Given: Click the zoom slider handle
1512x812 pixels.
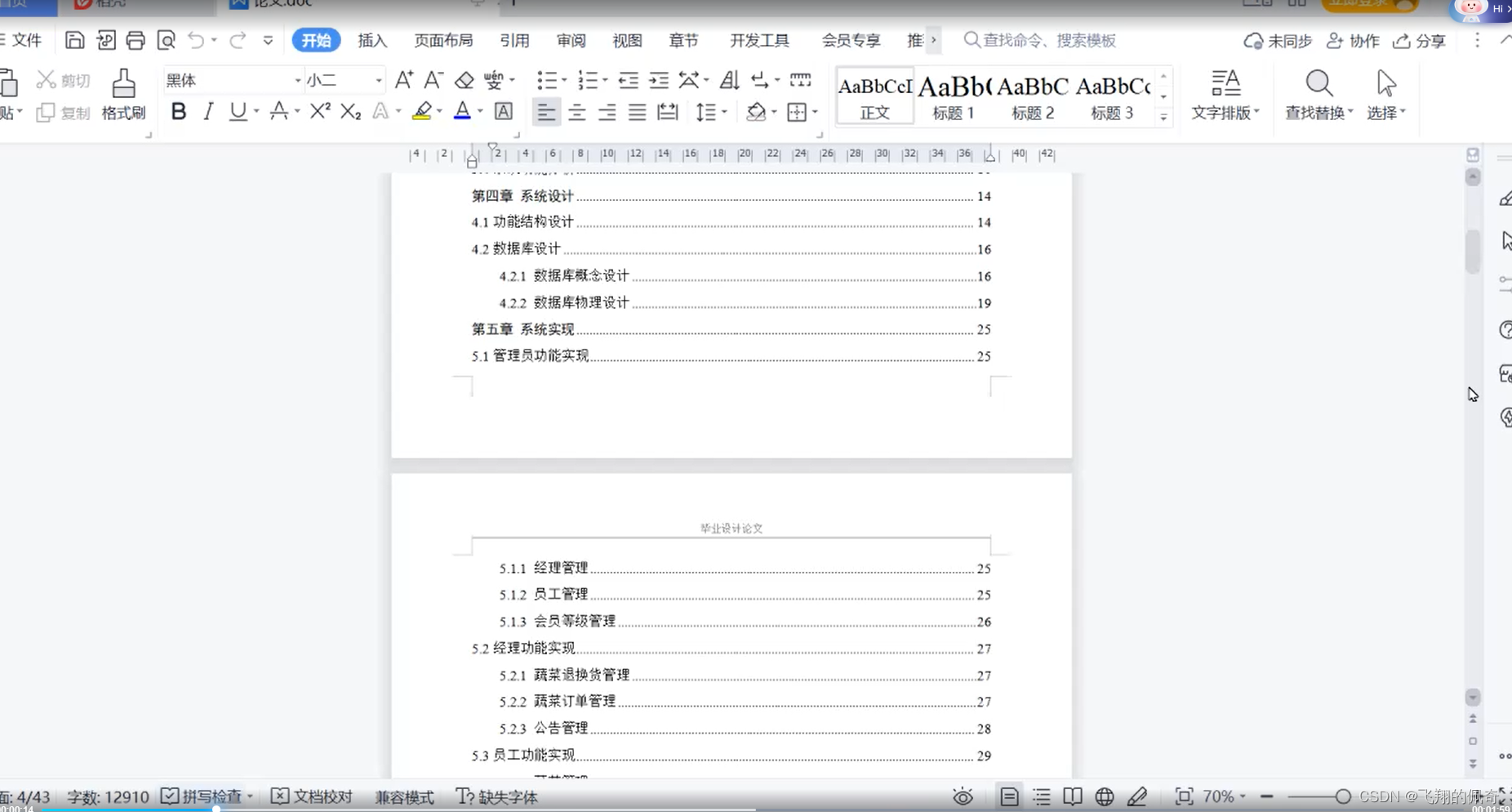Looking at the screenshot, I should [x=1343, y=796].
